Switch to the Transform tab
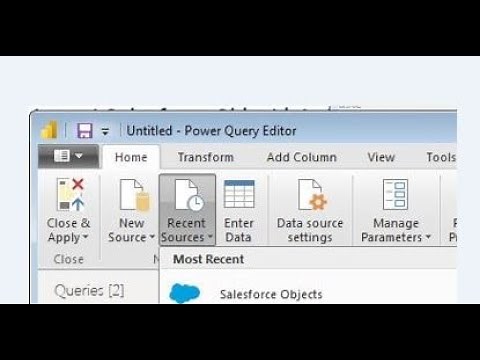This screenshot has width=480, height=360. [x=206, y=157]
